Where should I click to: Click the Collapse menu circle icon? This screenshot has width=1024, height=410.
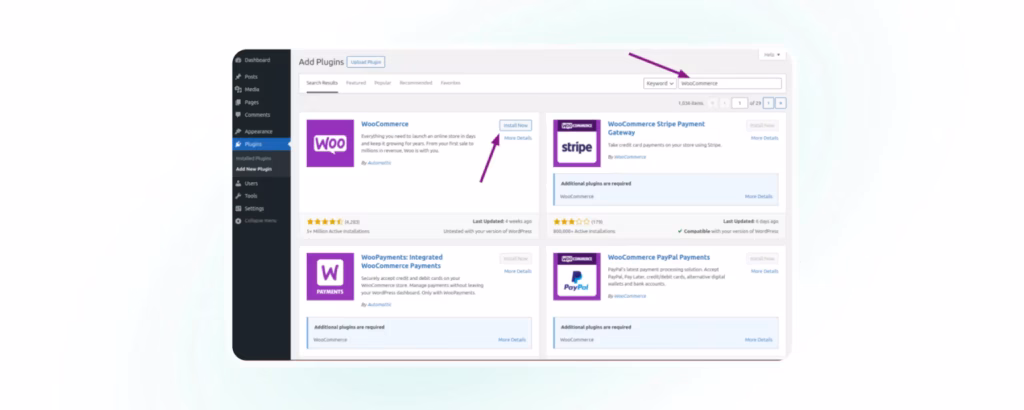(238, 221)
